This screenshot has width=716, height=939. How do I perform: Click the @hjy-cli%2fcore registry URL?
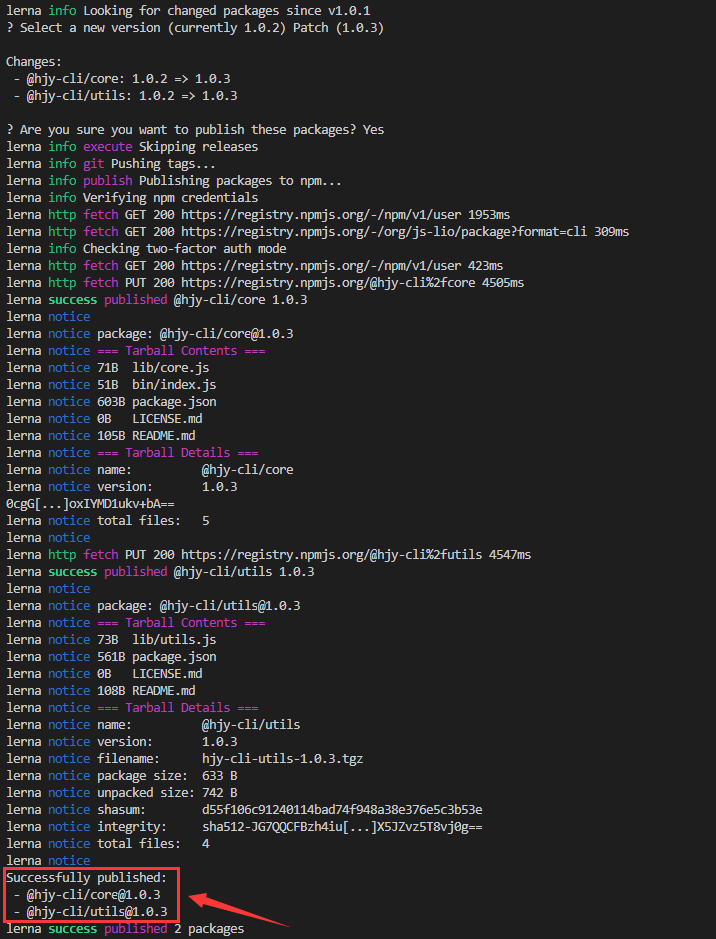[x=328, y=282]
